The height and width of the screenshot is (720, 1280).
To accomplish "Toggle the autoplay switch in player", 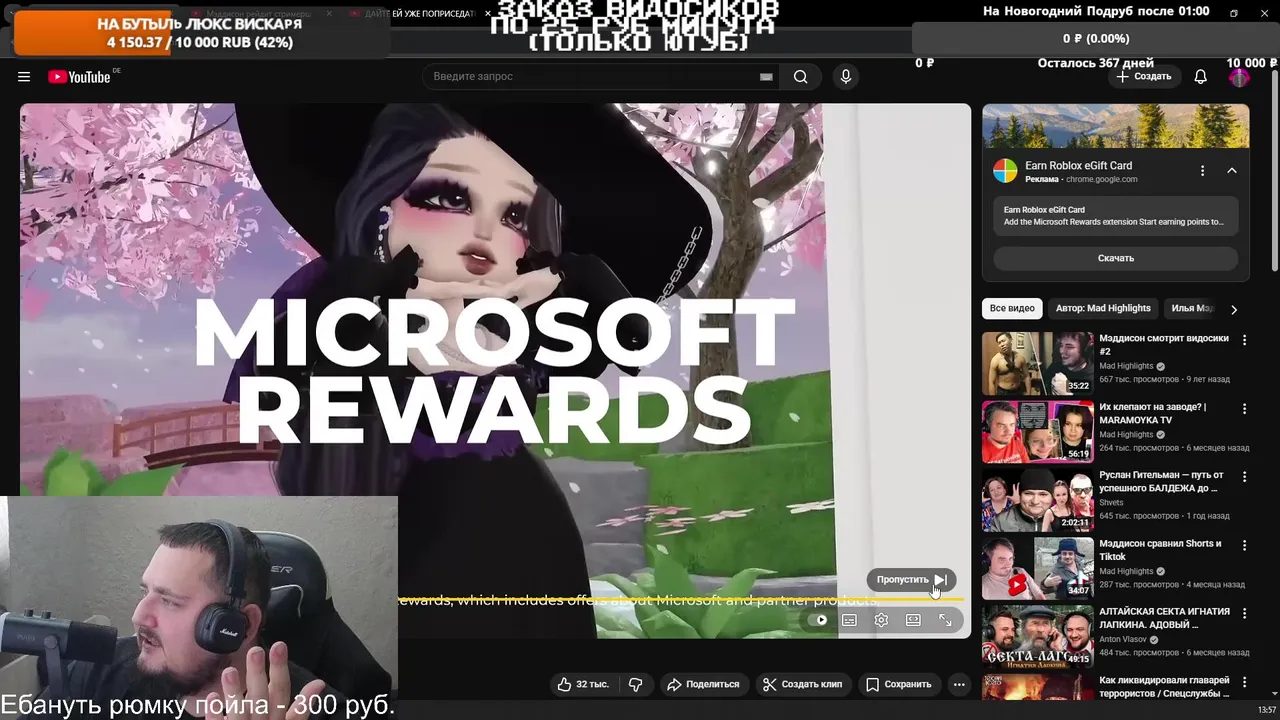I will coord(819,620).
